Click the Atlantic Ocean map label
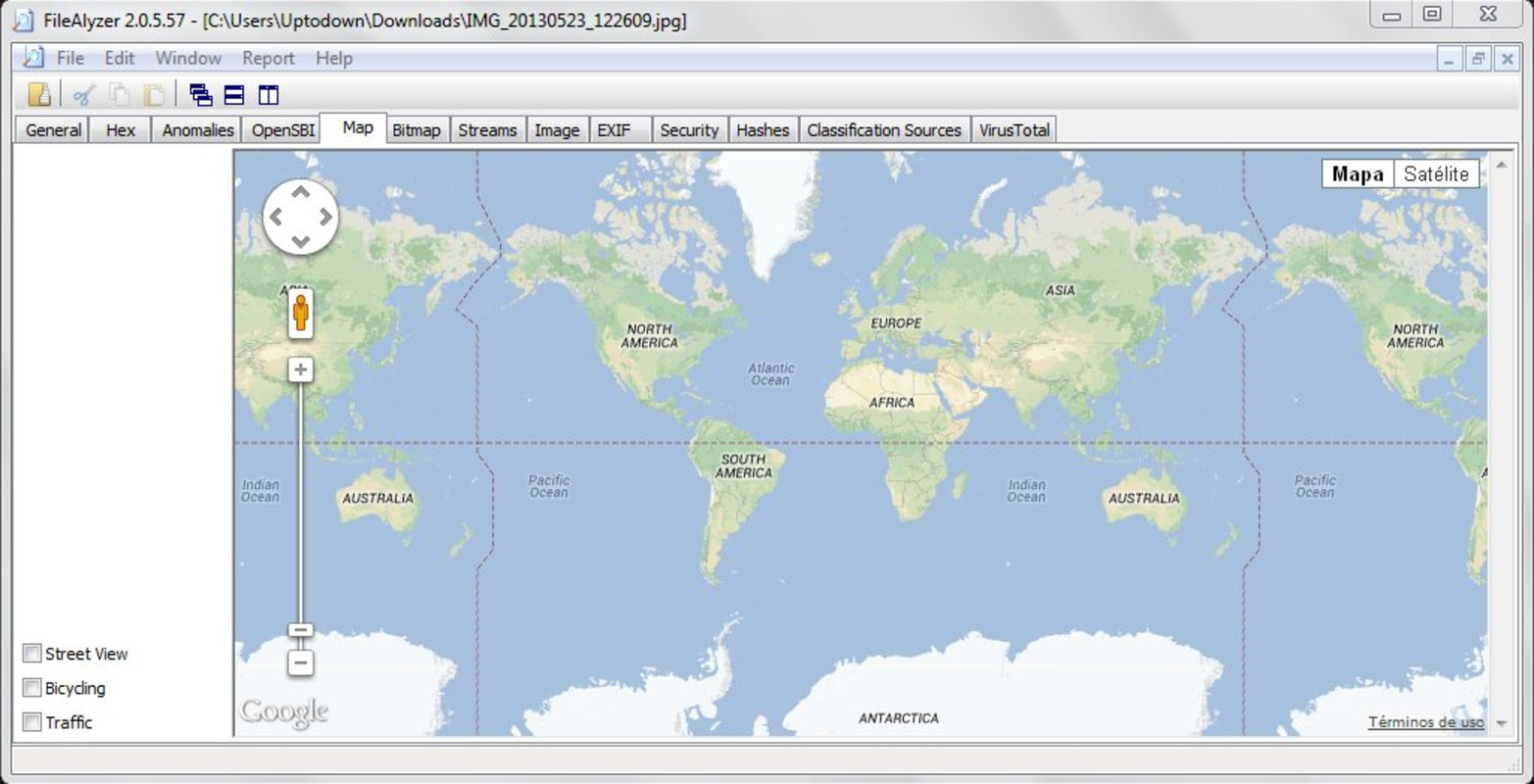This screenshot has width=1534, height=784. (771, 374)
